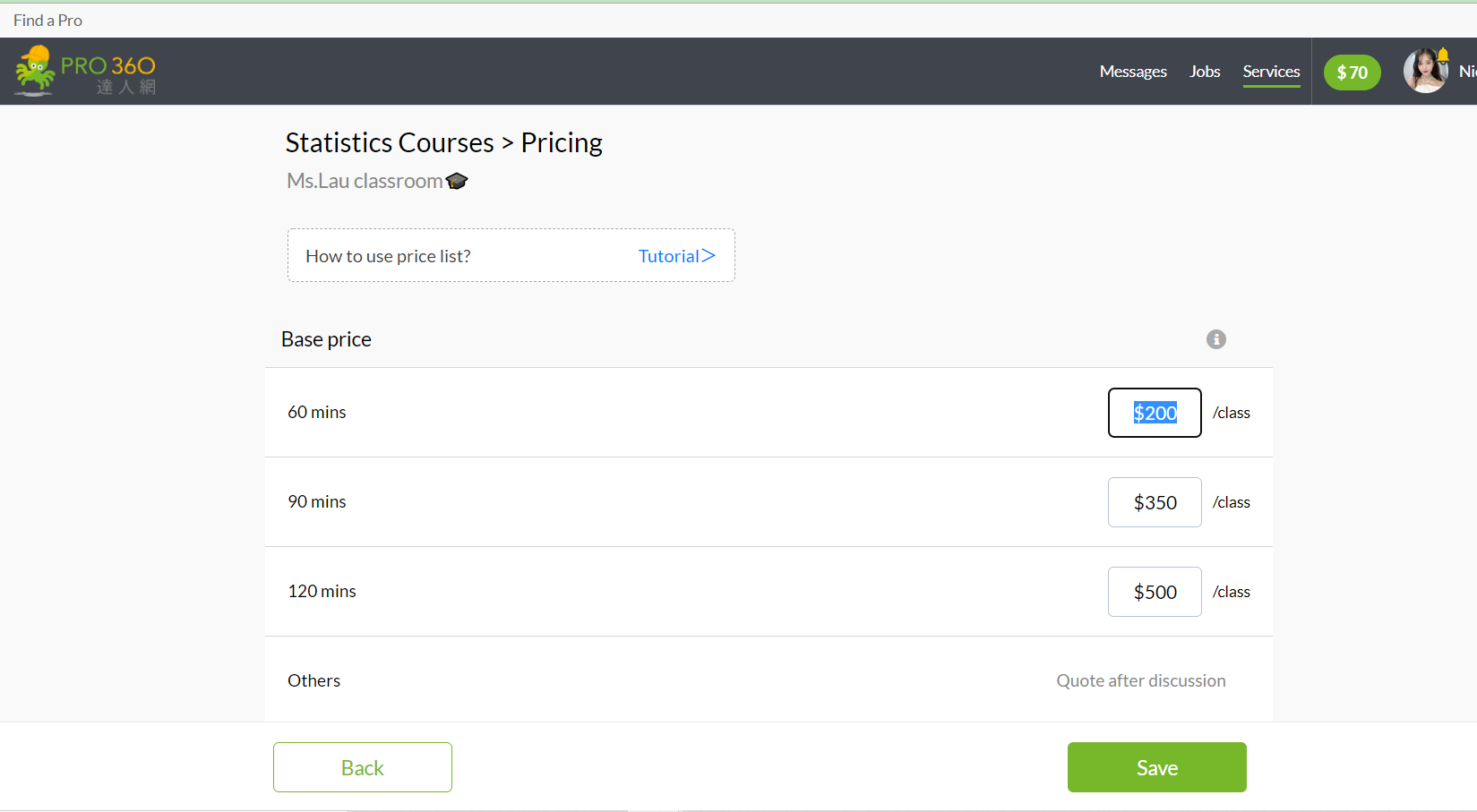1477x812 pixels.
Task: Click the user name next to avatar
Action: pyautogui.click(x=1467, y=72)
